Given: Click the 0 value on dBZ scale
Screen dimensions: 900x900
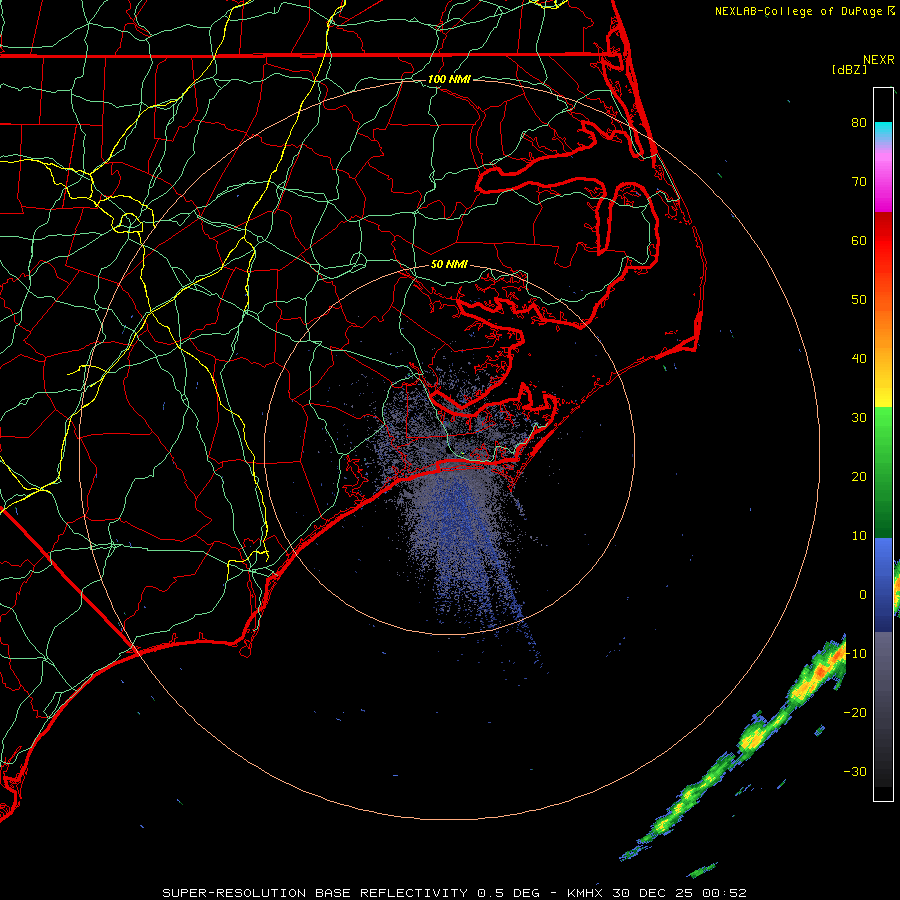Looking at the screenshot, I should (x=863, y=595).
